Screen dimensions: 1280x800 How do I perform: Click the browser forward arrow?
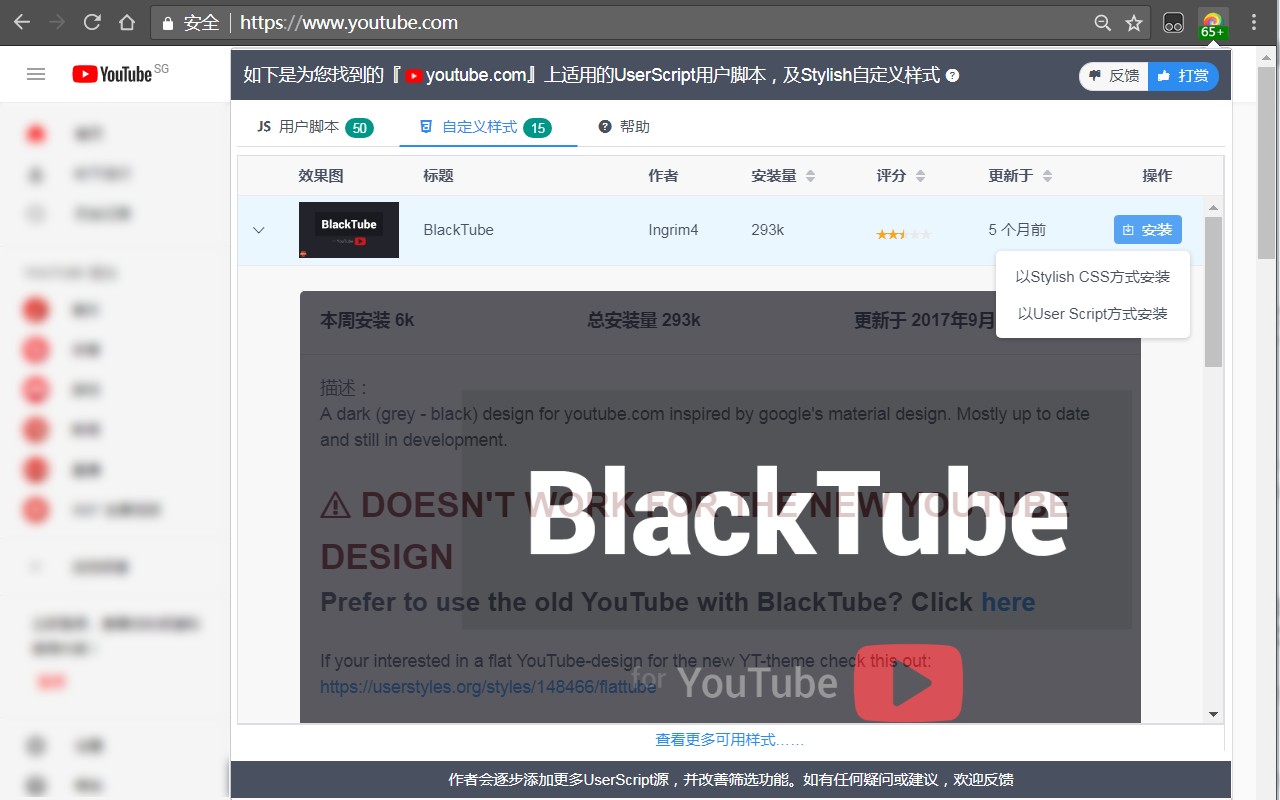pyautogui.click(x=58, y=22)
